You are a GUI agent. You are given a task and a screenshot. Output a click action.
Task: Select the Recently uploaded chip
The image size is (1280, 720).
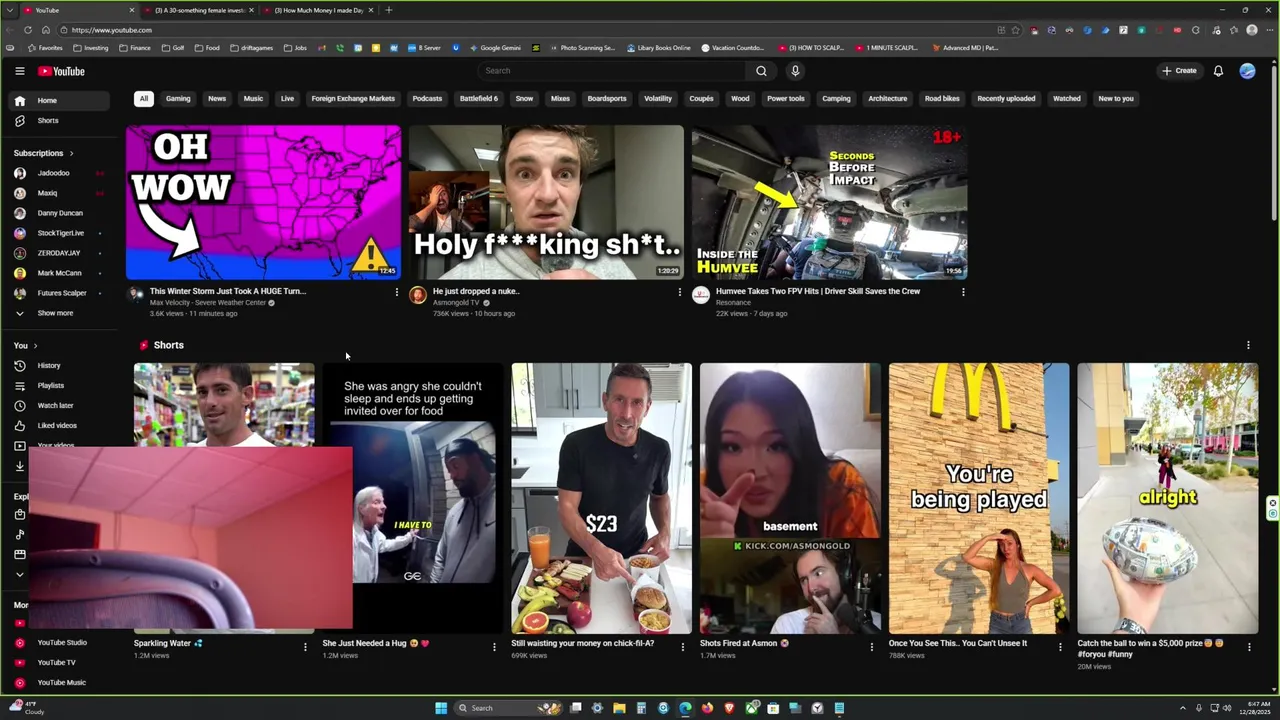click(1006, 98)
